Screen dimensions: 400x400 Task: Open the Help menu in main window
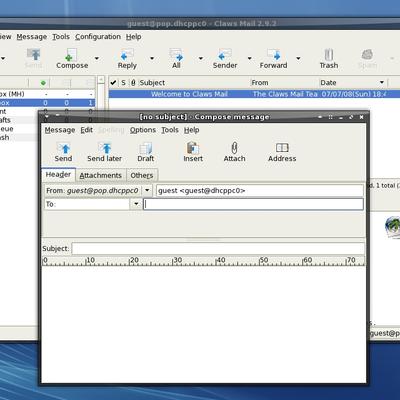134,37
